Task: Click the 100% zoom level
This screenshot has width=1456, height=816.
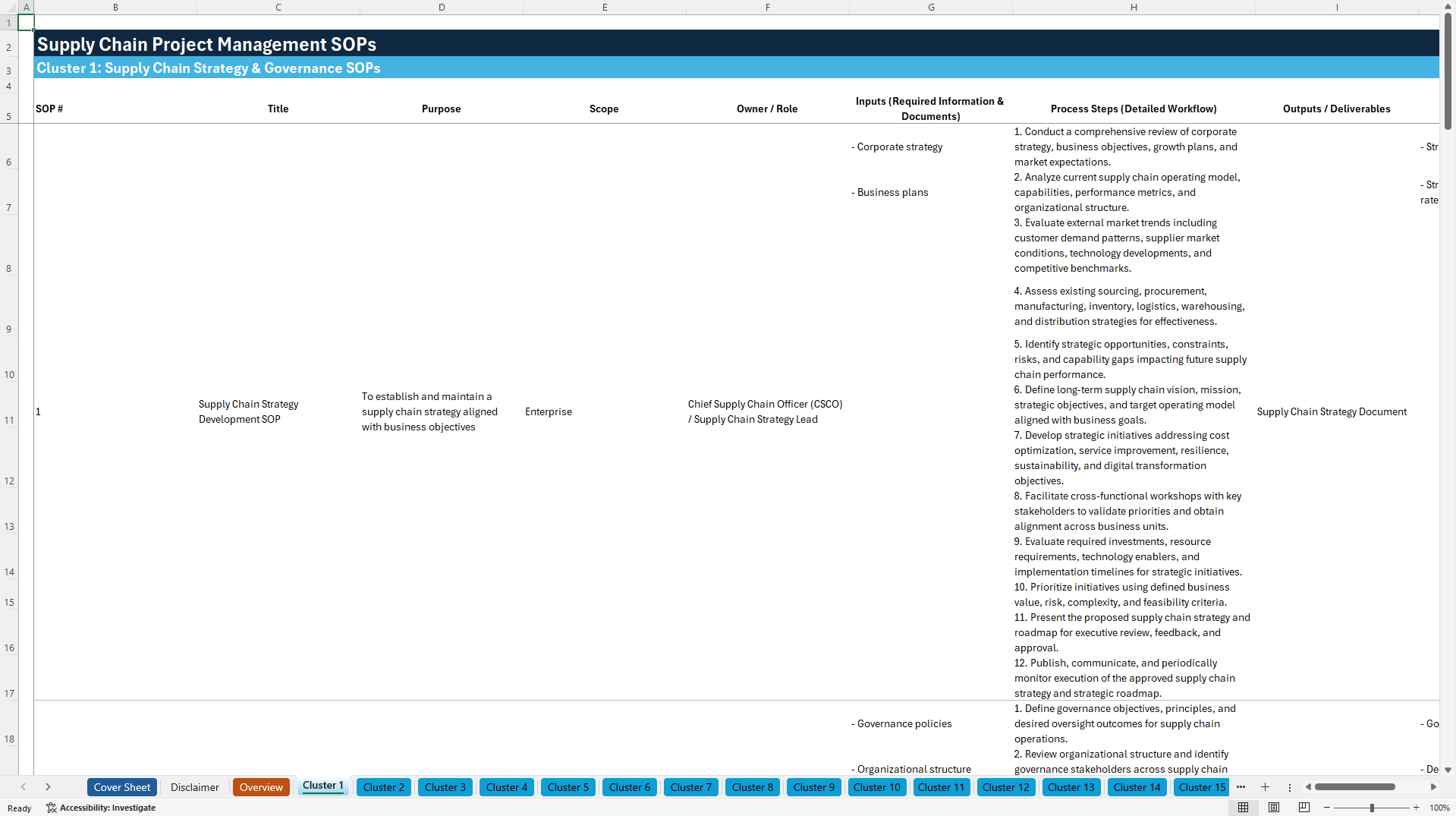Action: (1439, 808)
